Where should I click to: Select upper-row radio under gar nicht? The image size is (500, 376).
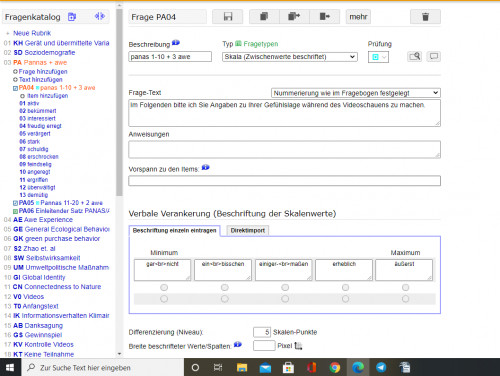click(164, 287)
